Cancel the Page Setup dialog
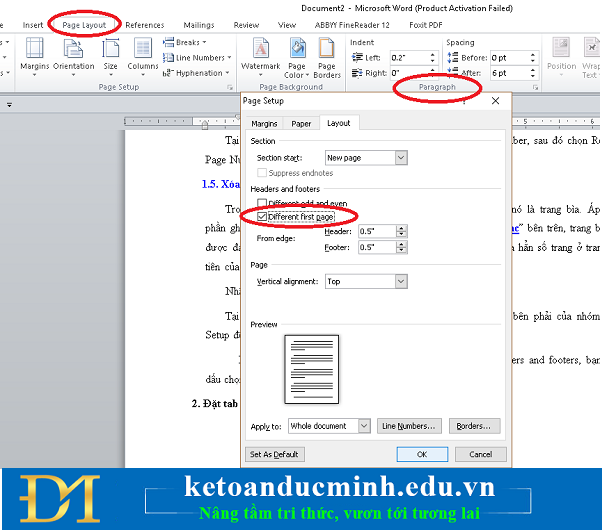 [x=481, y=454]
